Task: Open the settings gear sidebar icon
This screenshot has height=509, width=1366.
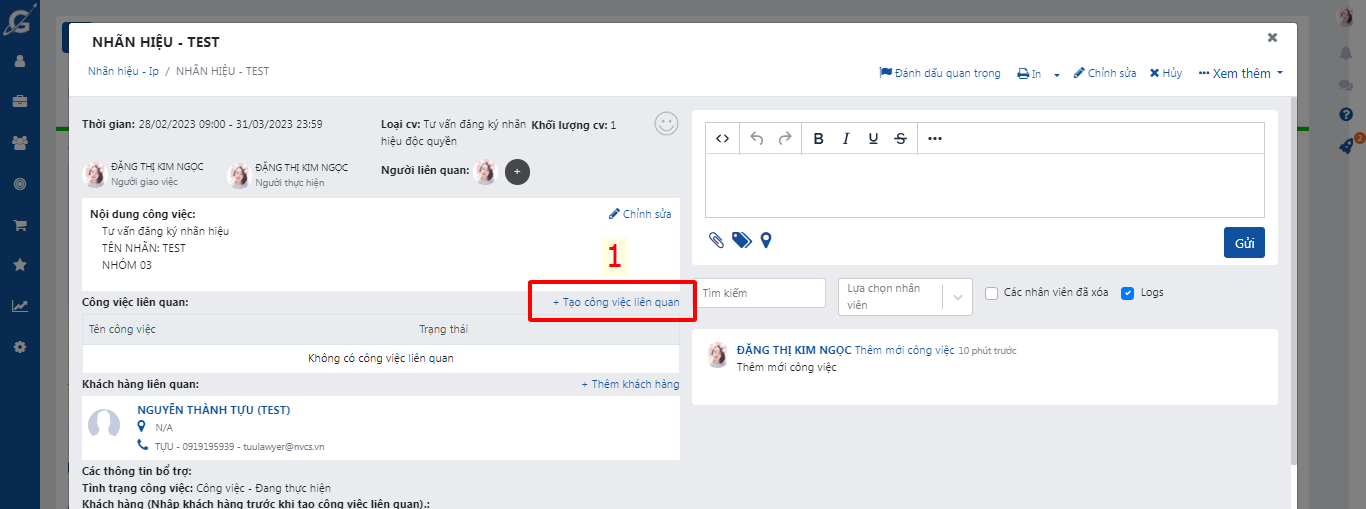Action: click(x=19, y=347)
